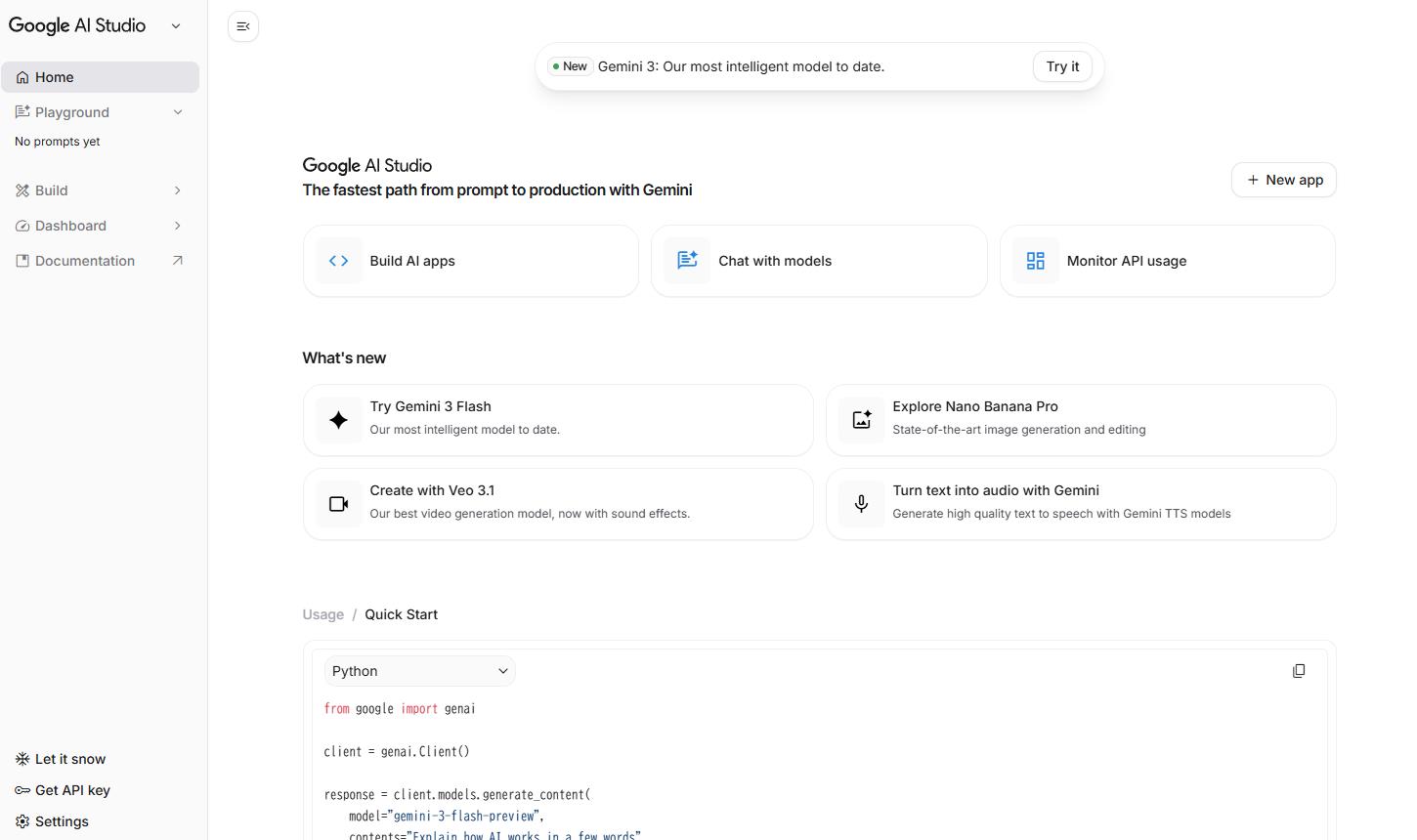The width and height of the screenshot is (1417, 840).
Task: Click the Veo 3.1 video camera icon
Action: click(338, 504)
